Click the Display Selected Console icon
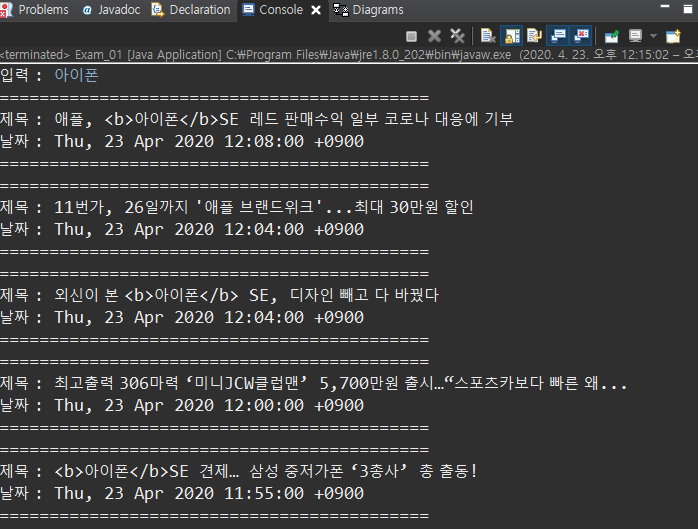Viewport: 698px width, 529px height. coord(635,36)
